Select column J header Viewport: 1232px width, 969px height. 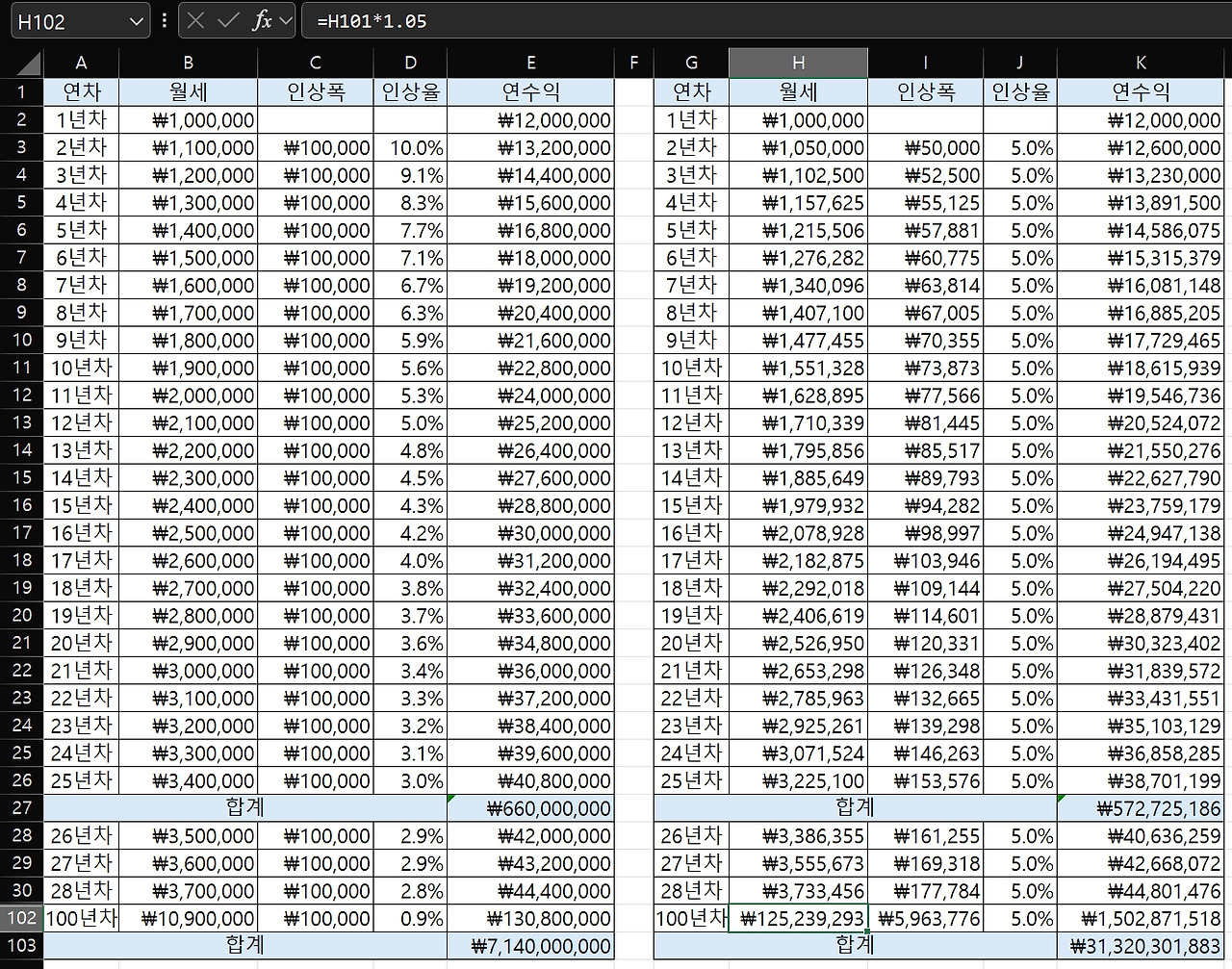1020,64
